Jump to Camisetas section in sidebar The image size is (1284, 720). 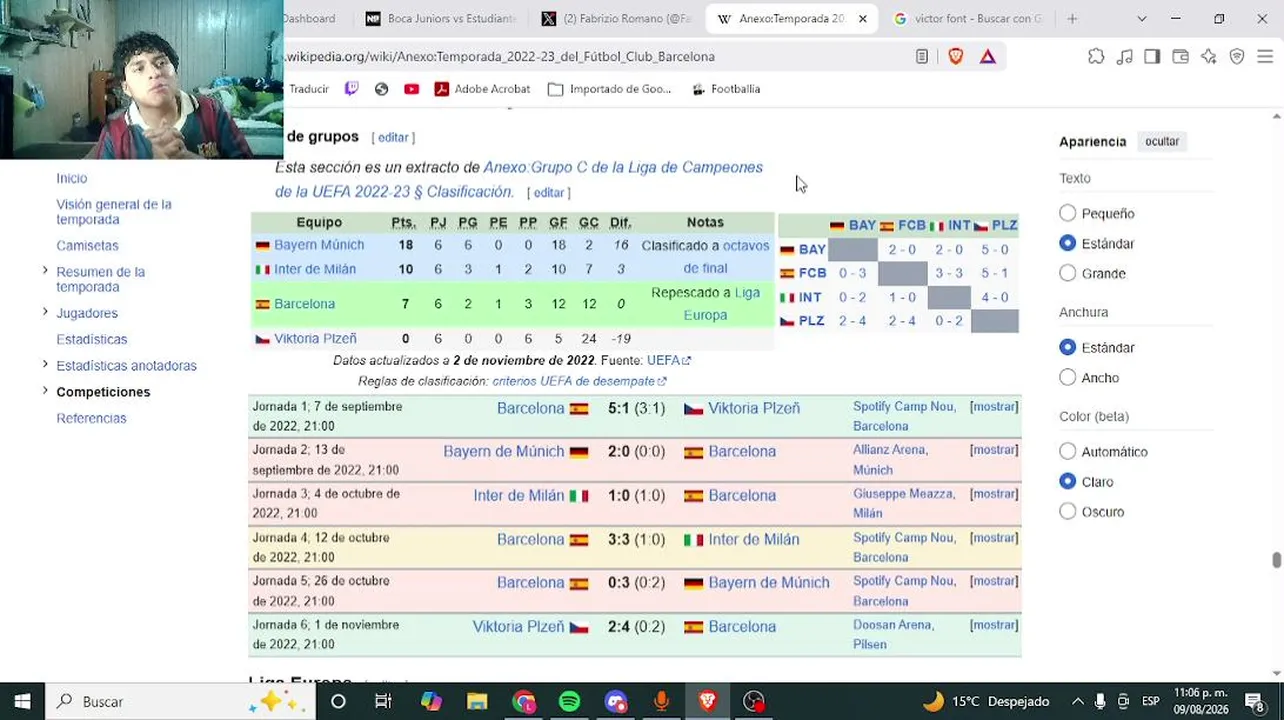[87, 245]
